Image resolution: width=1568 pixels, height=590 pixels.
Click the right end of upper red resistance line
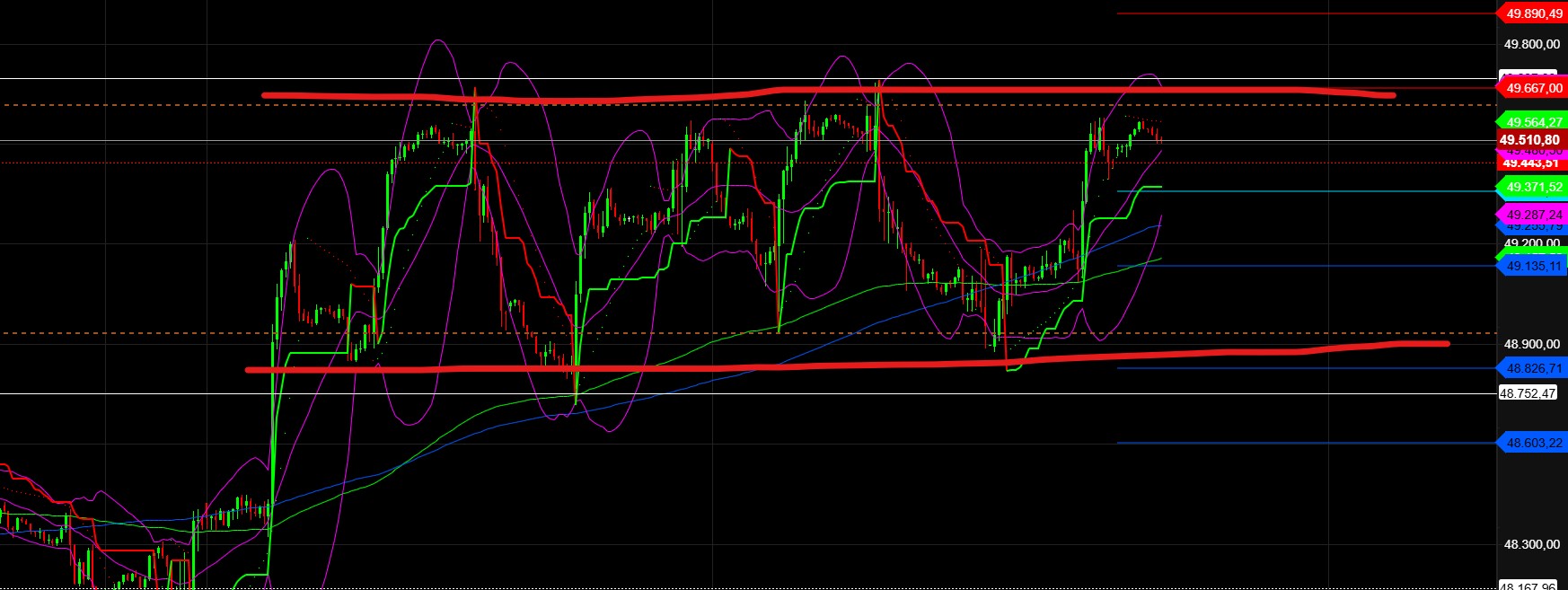[x=1390, y=94]
